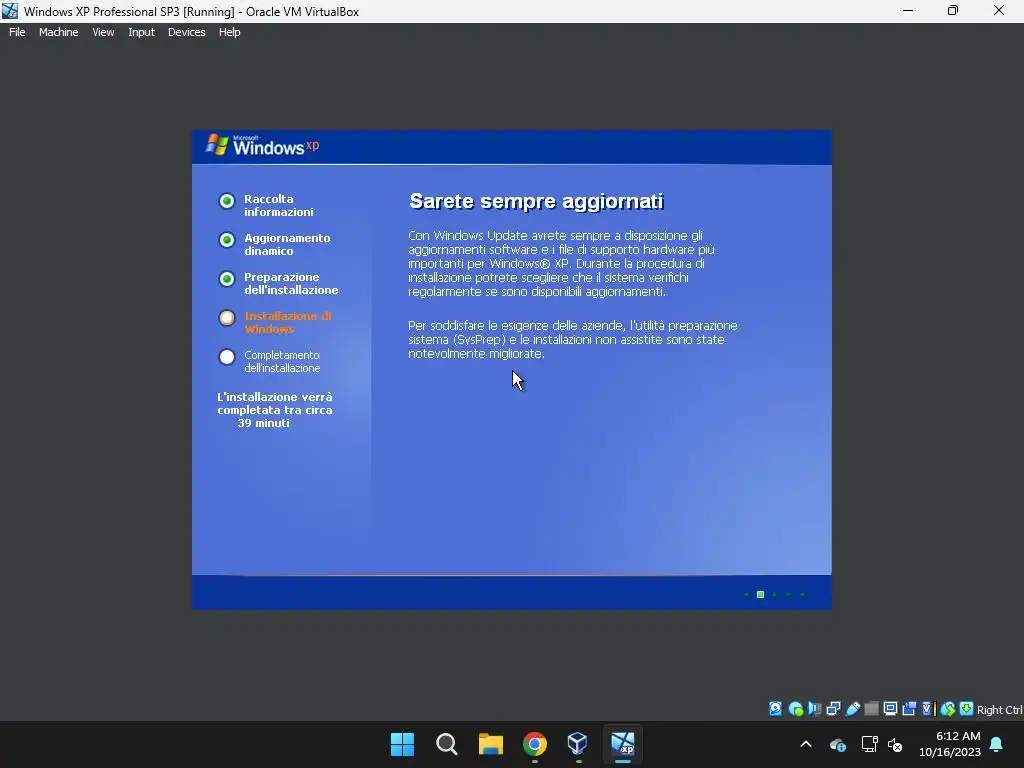Click the Installazione di Windows step indicator
Screen dimensions: 1024x768
pos(227,318)
